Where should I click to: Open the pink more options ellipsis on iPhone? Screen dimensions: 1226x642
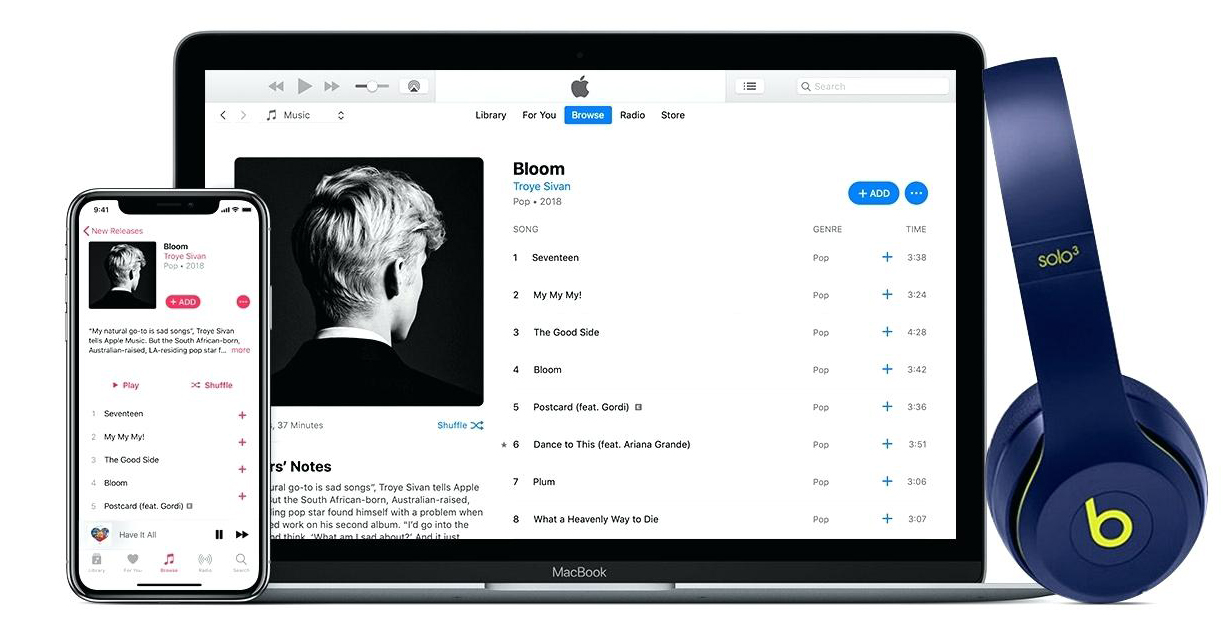point(243,302)
